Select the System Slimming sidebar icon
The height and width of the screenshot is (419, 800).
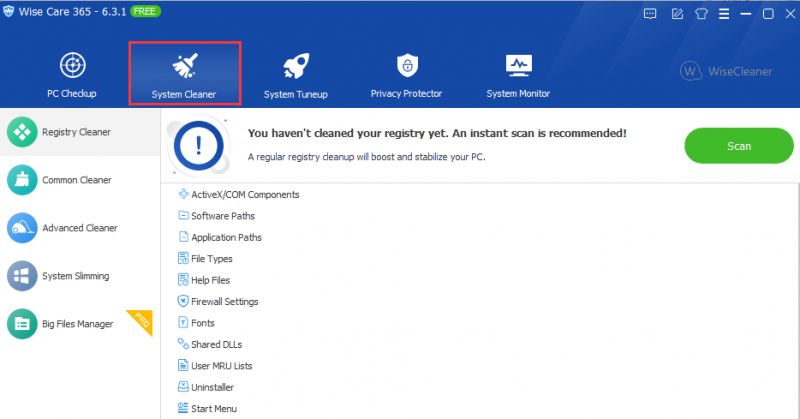coord(22,276)
